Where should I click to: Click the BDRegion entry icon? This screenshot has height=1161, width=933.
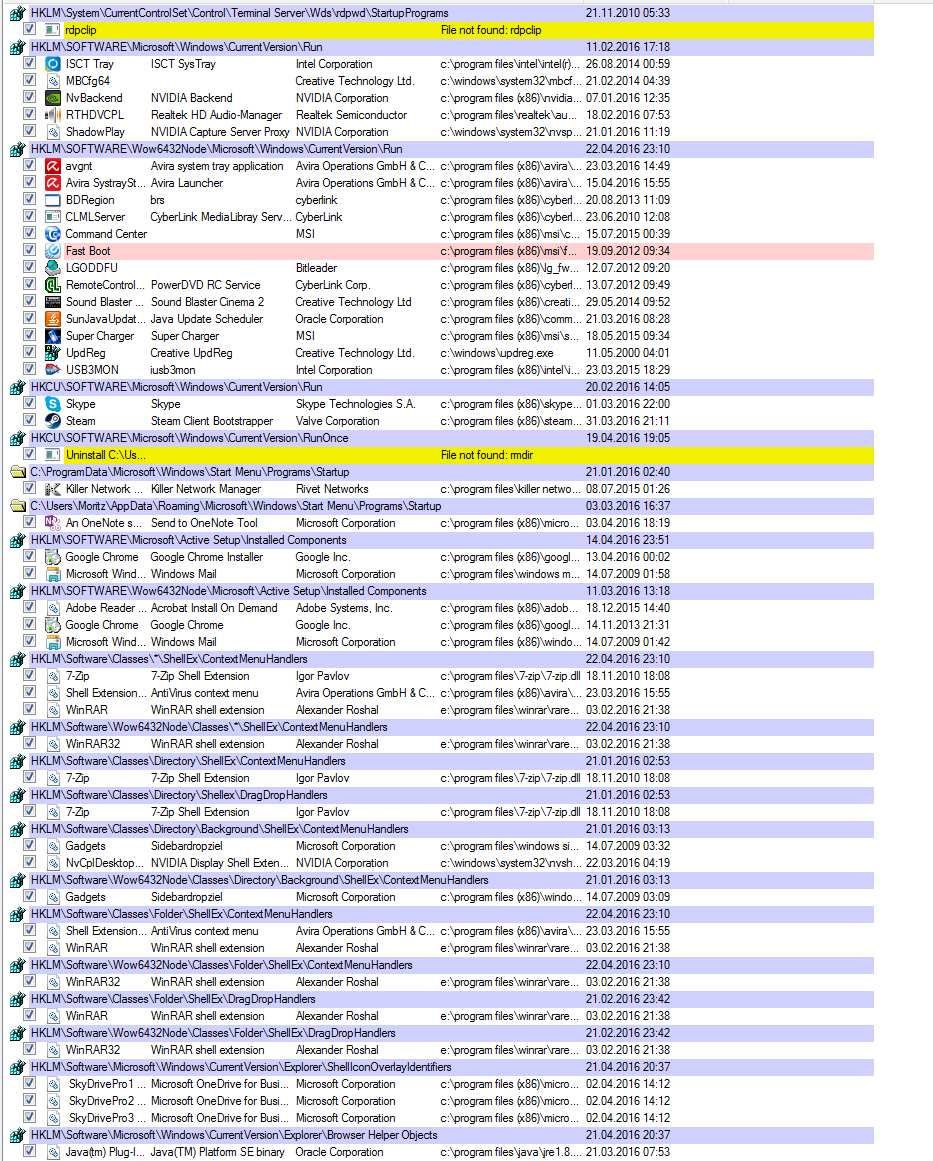[53, 200]
